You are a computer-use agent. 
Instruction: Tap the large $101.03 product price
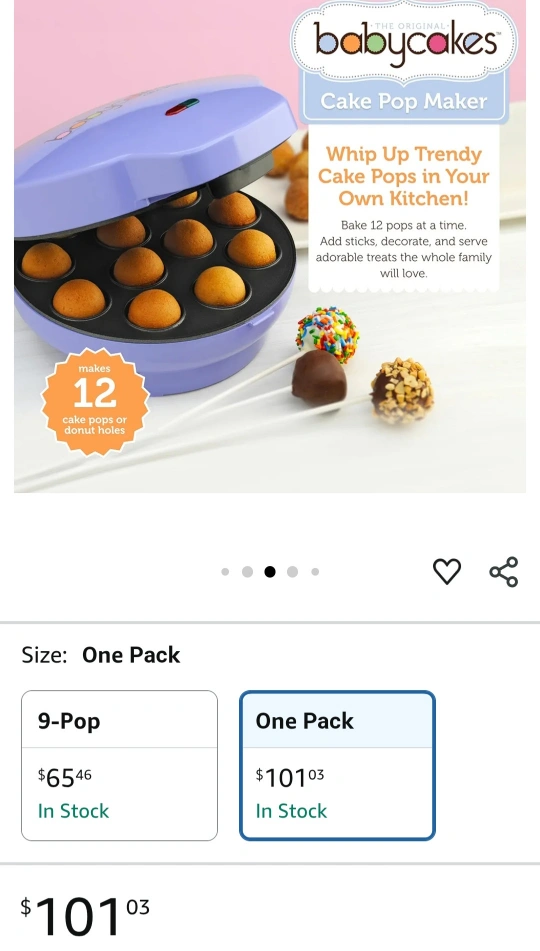(x=85, y=916)
